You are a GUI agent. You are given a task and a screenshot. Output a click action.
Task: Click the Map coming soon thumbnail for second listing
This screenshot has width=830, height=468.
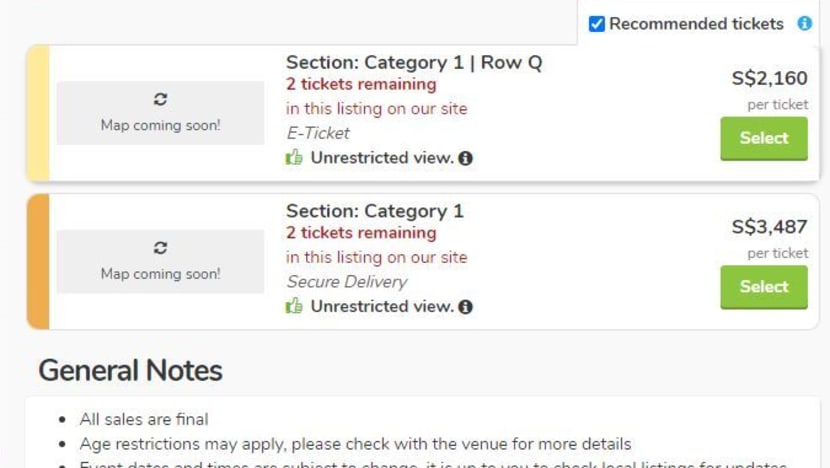[x=160, y=261]
